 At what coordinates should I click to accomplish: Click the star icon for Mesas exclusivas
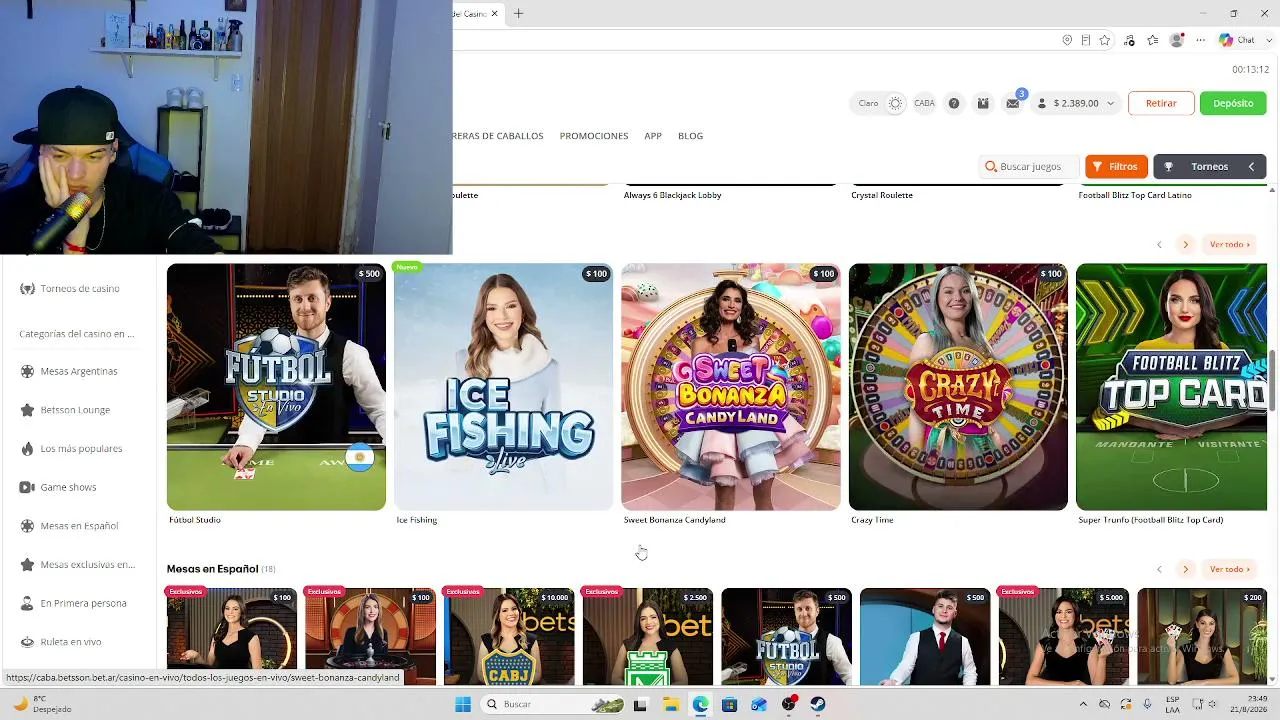(x=27, y=565)
